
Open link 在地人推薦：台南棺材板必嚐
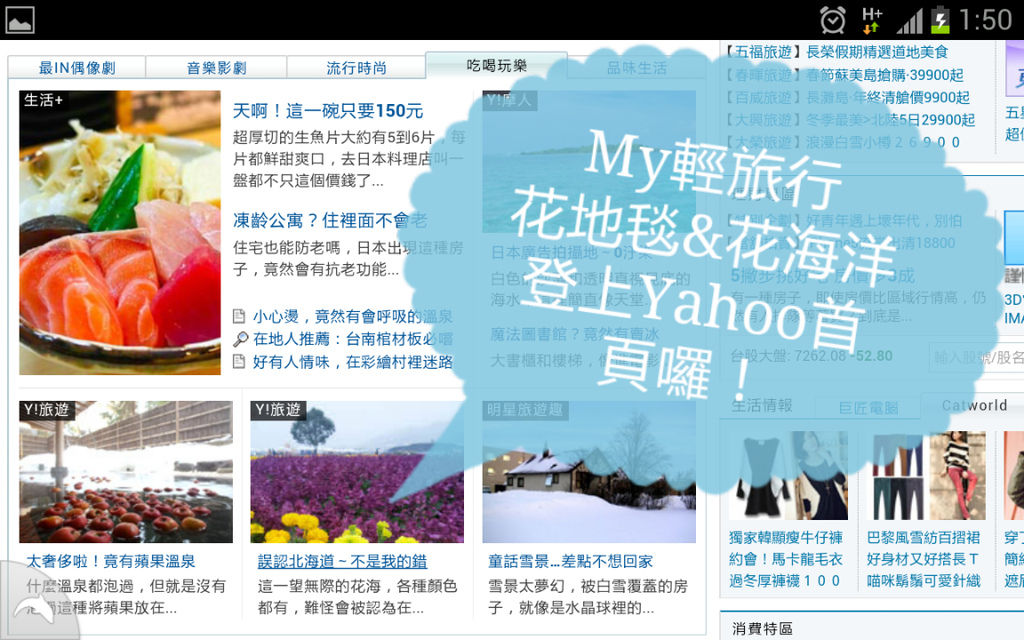click(x=353, y=339)
